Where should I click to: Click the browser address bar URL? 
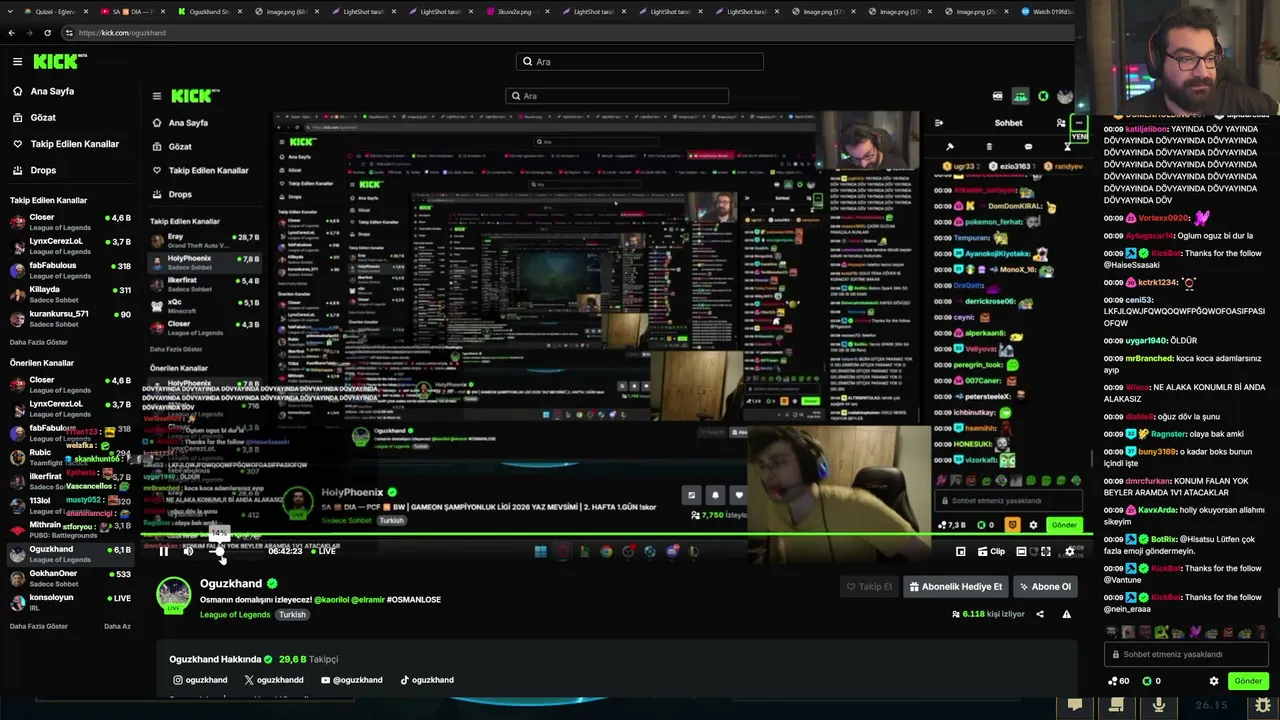point(122,33)
